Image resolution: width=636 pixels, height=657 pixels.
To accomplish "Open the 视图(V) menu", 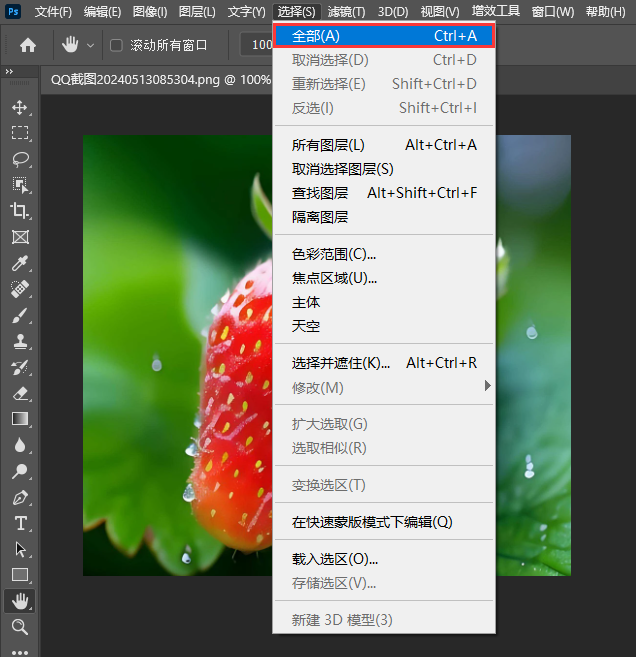I will point(440,12).
